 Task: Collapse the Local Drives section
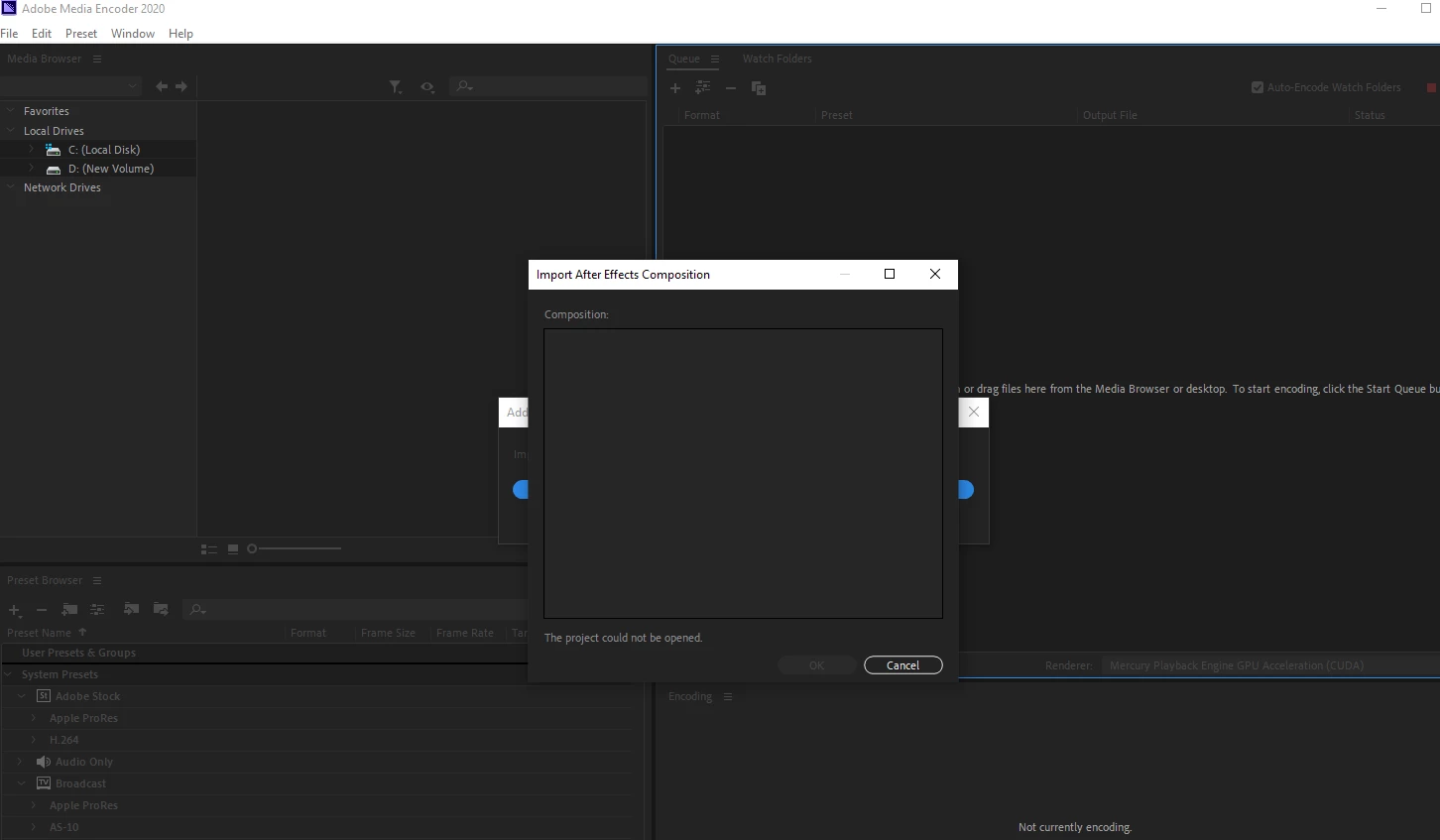(11, 131)
